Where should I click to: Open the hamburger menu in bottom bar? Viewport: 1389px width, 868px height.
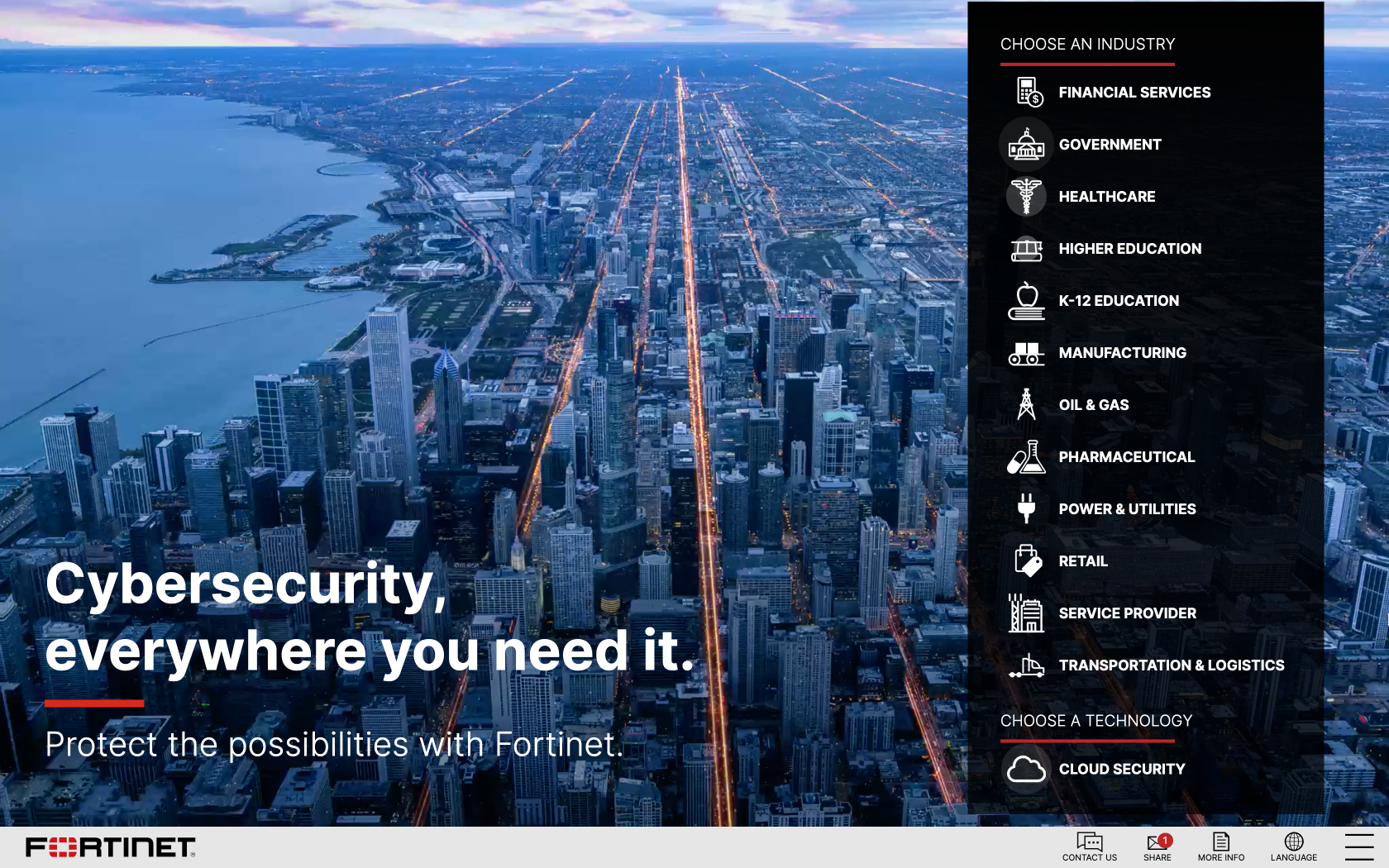pos(1359,847)
